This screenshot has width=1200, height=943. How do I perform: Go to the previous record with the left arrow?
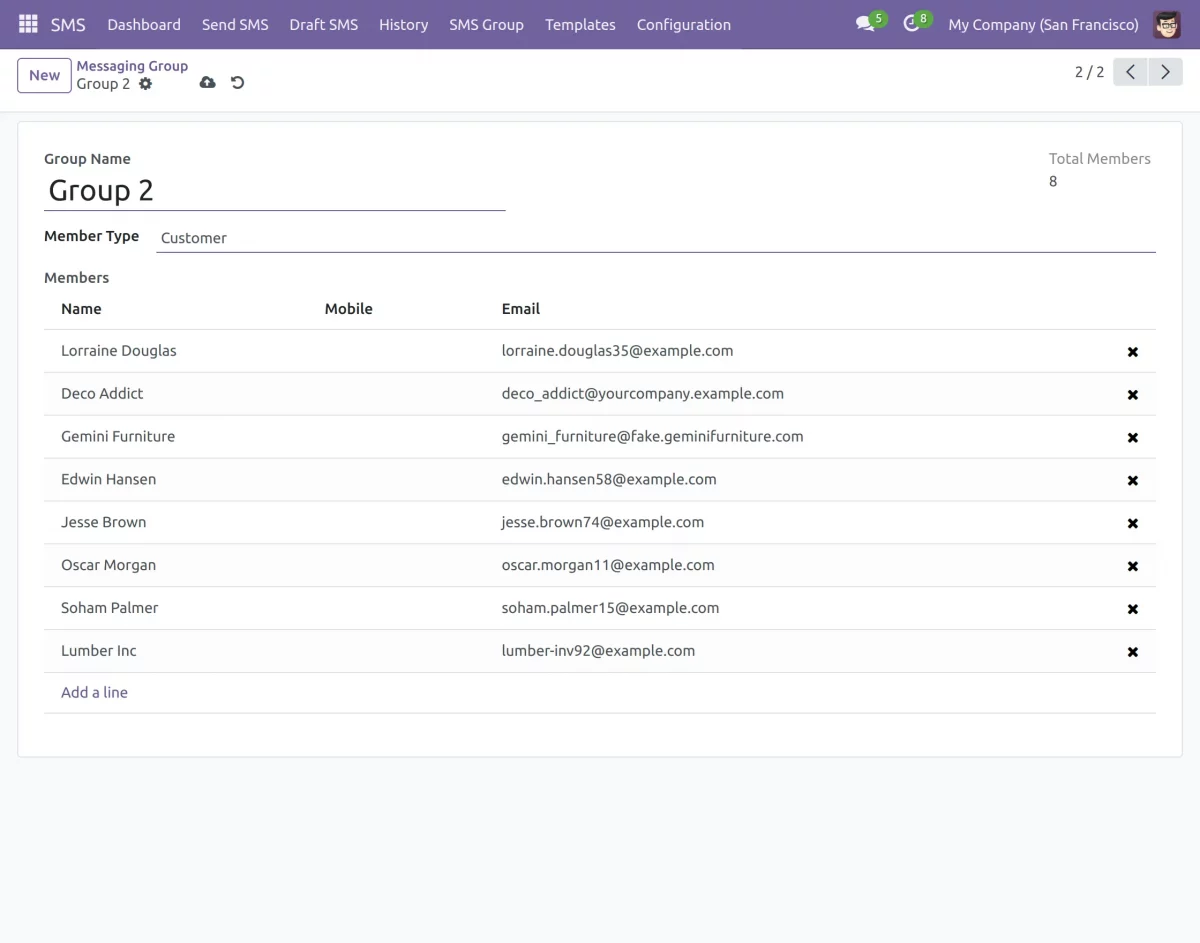pyautogui.click(x=1129, y=71)
